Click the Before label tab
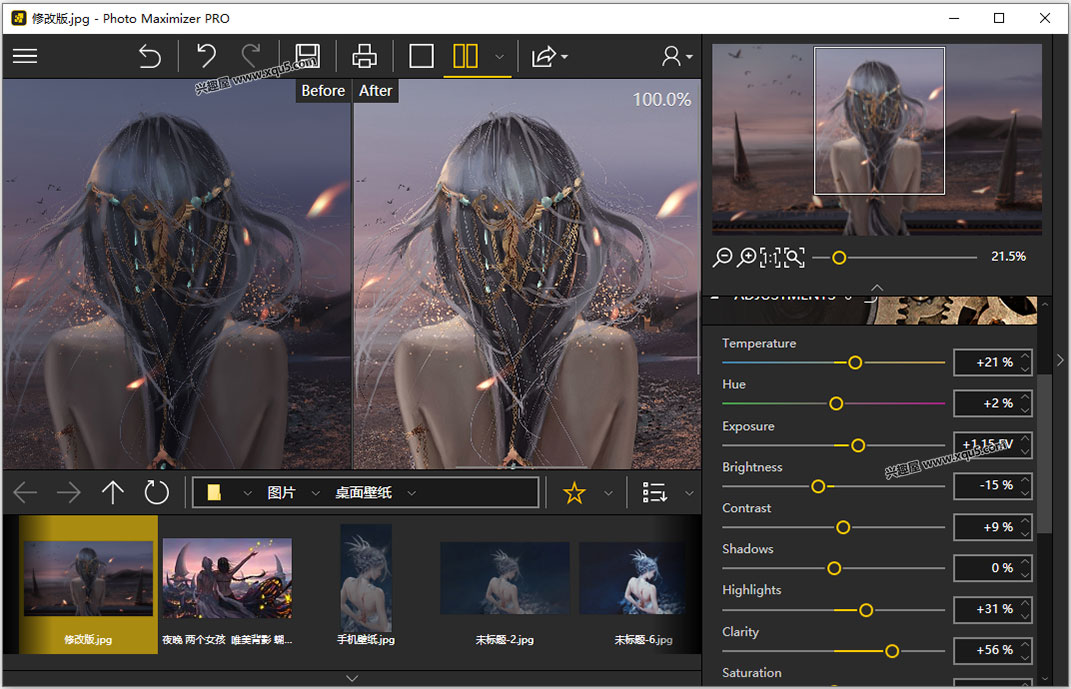The image size is (1071, 689). (323, 91)
